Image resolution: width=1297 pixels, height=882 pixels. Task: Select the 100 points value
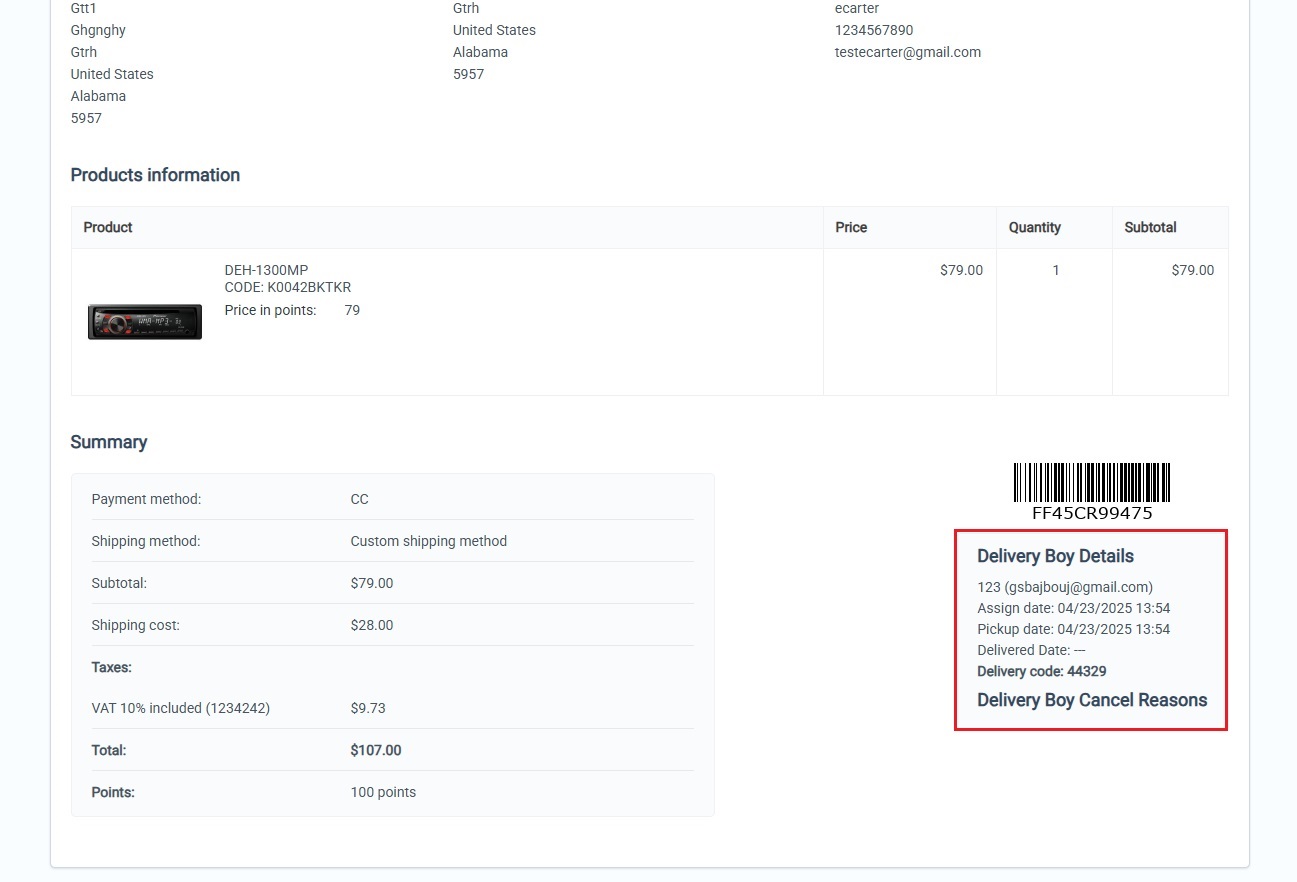pos(382,792)
